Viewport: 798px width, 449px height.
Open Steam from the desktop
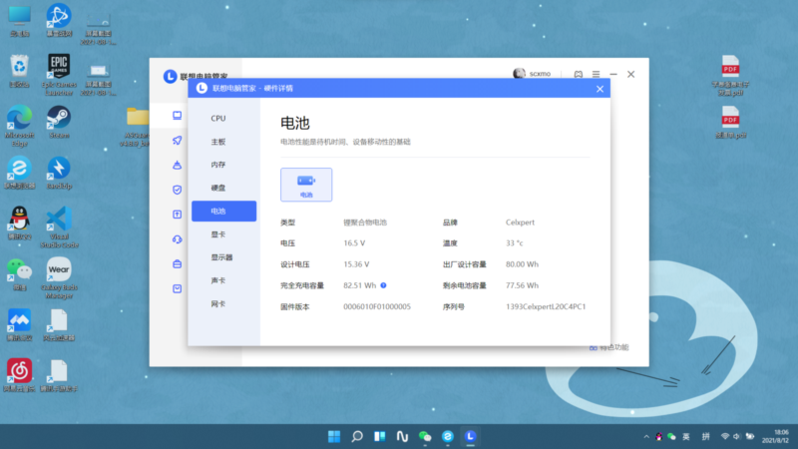pos(59,118)
